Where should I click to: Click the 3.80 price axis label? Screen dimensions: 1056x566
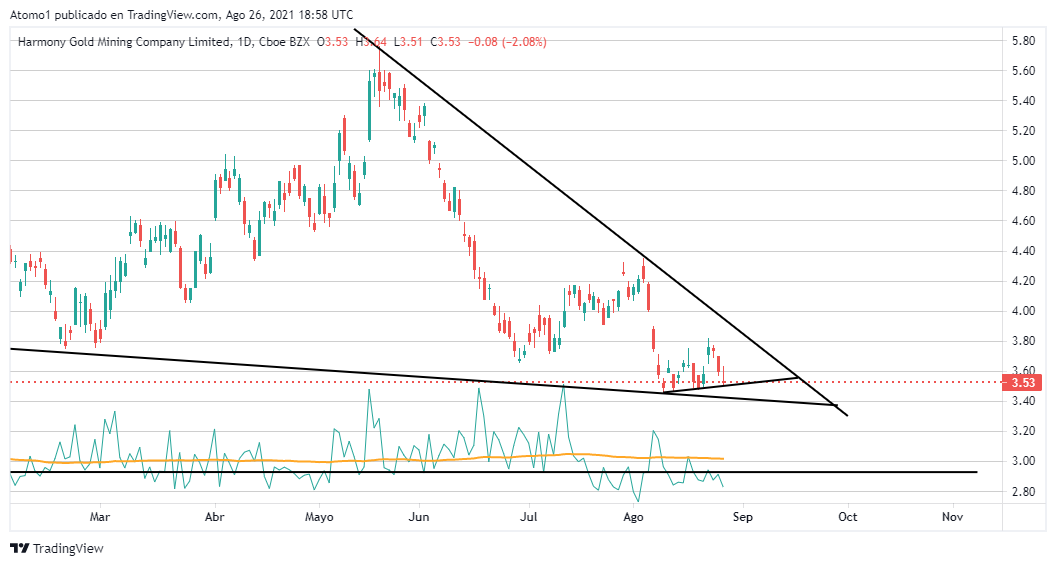(x=1023, y=341)
